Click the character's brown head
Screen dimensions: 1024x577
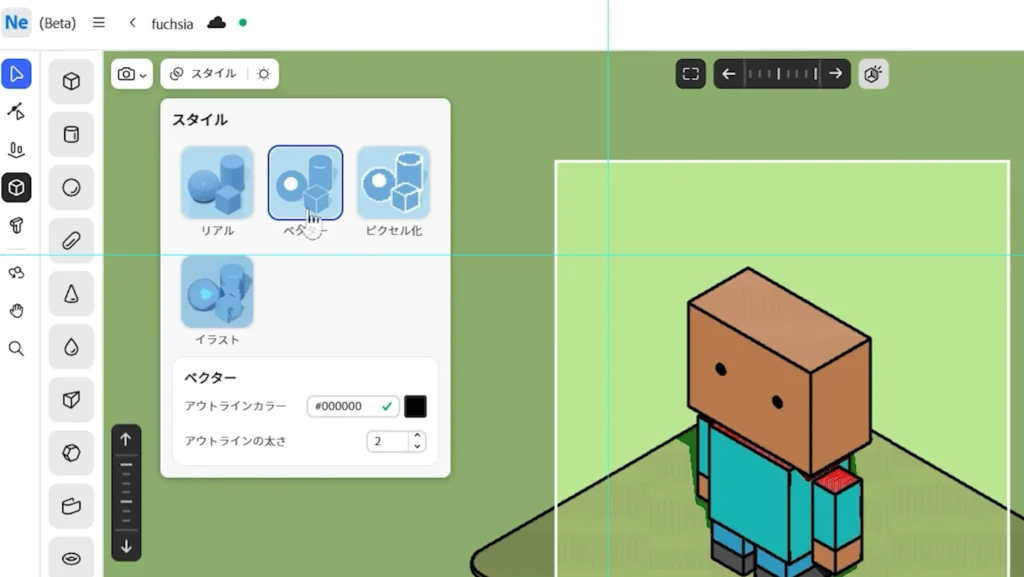point(778,369)
